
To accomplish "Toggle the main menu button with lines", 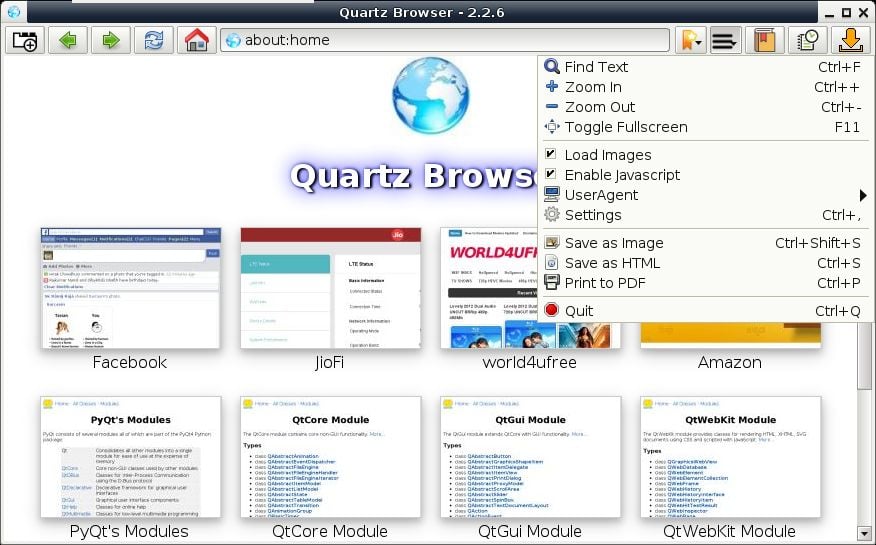I will point(725,40).
